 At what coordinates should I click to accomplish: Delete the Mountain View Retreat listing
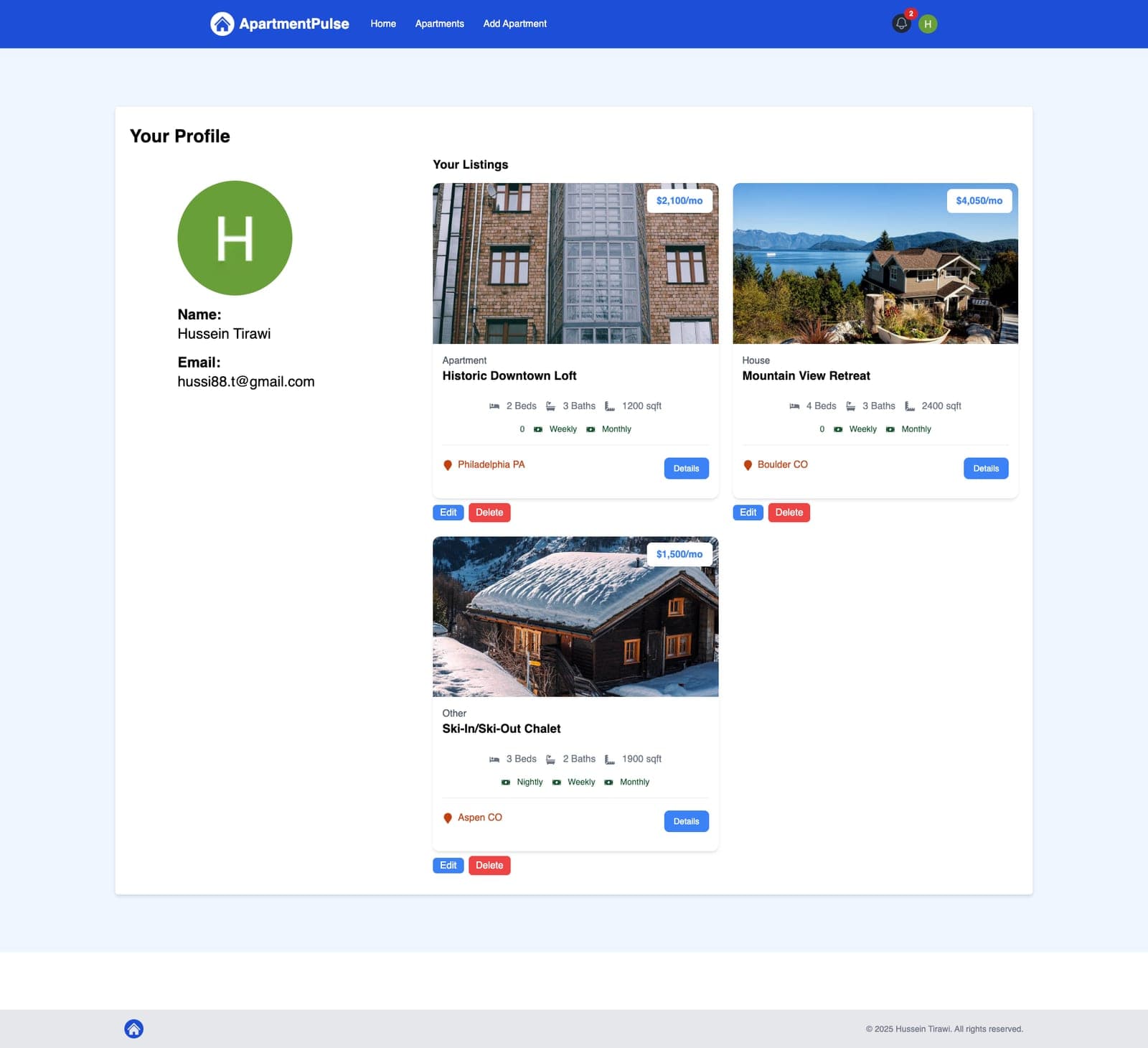pyautogui.click(x=789, y=513)
